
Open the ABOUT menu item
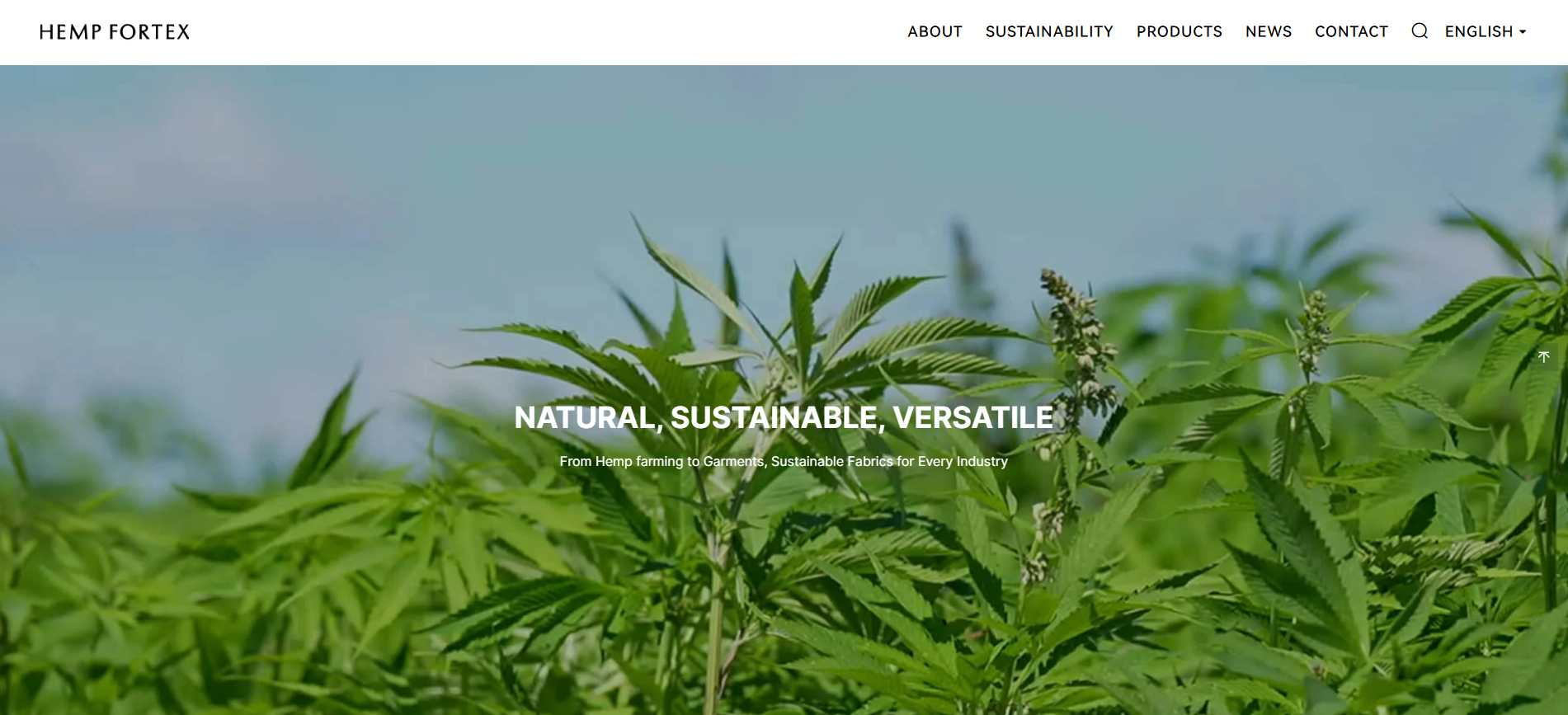pos(935,31)
